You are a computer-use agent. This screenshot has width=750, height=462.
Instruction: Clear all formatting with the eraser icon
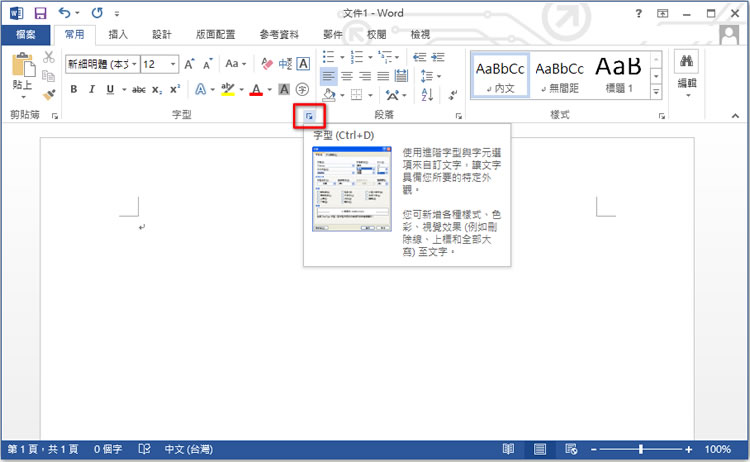267,64
